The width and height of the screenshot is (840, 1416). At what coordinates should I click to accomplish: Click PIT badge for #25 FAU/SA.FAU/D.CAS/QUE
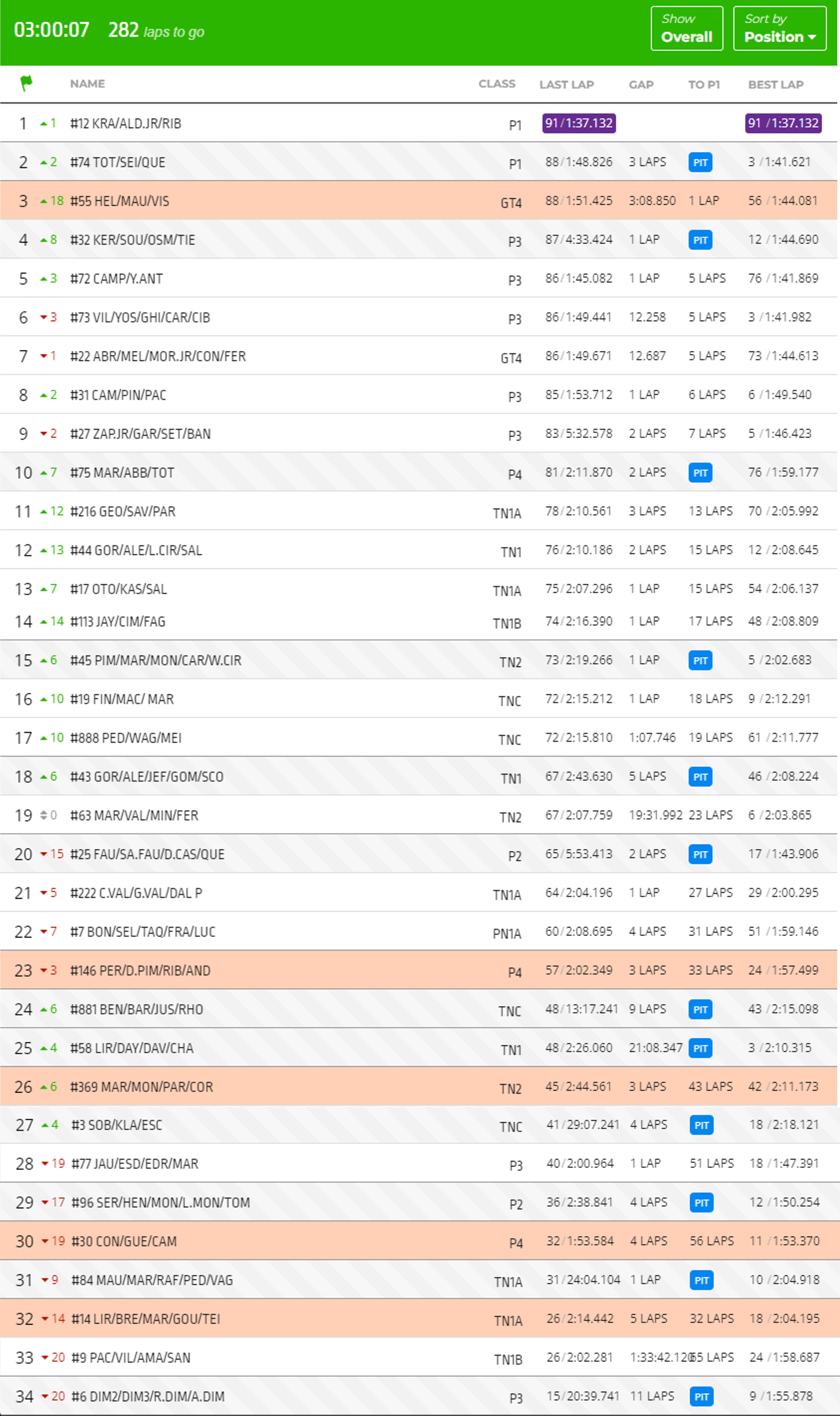tap(700, 854)
